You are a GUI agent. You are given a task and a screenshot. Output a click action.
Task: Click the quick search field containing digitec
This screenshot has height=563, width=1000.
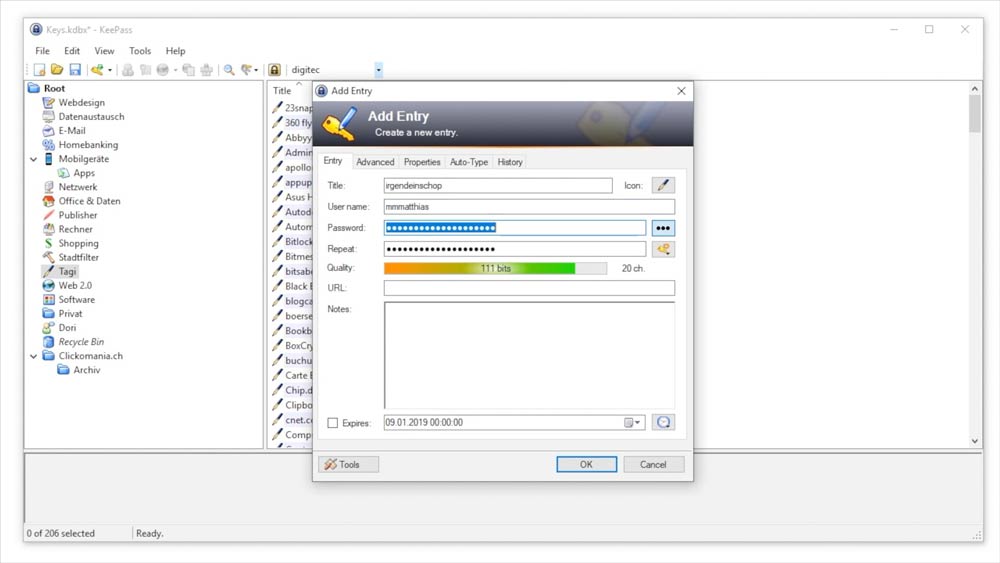332,69
